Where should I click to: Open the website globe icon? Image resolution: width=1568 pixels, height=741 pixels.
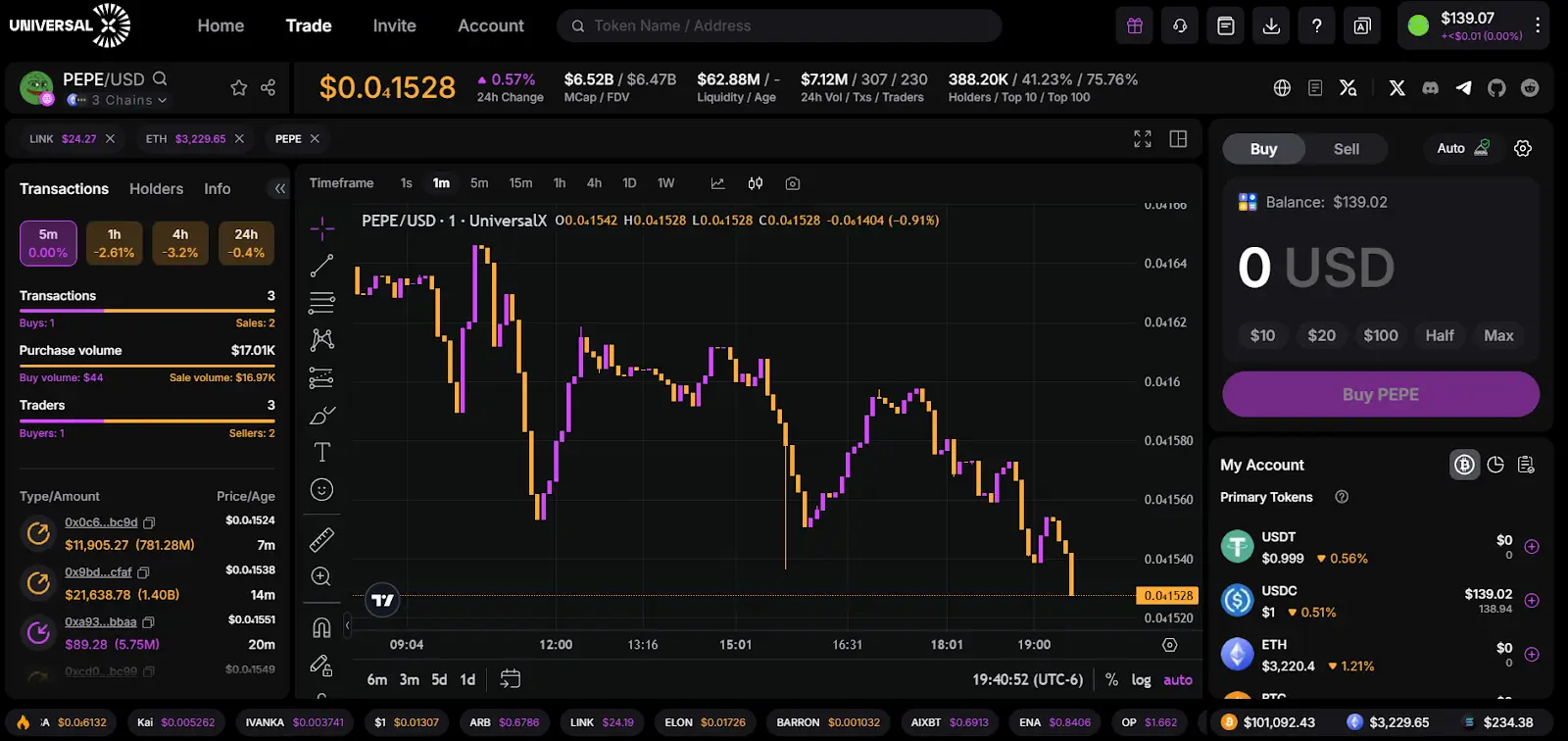(1282, 88)
